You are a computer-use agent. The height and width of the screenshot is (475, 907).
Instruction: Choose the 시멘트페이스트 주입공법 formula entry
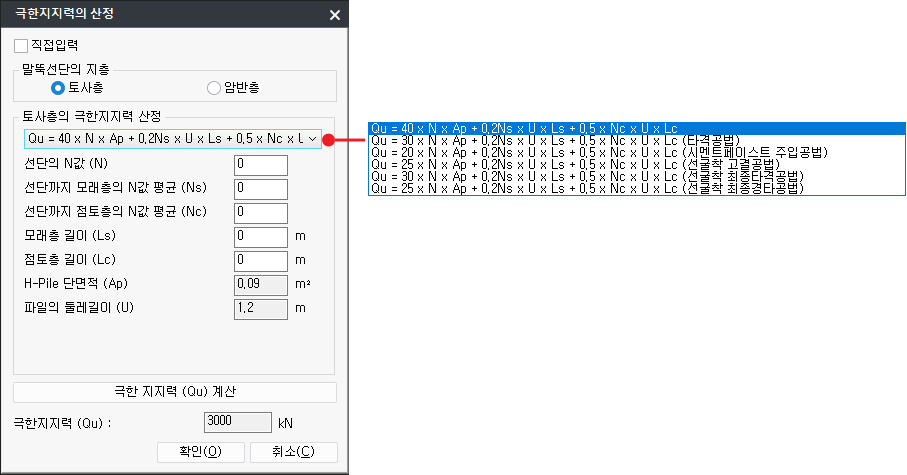584,152
